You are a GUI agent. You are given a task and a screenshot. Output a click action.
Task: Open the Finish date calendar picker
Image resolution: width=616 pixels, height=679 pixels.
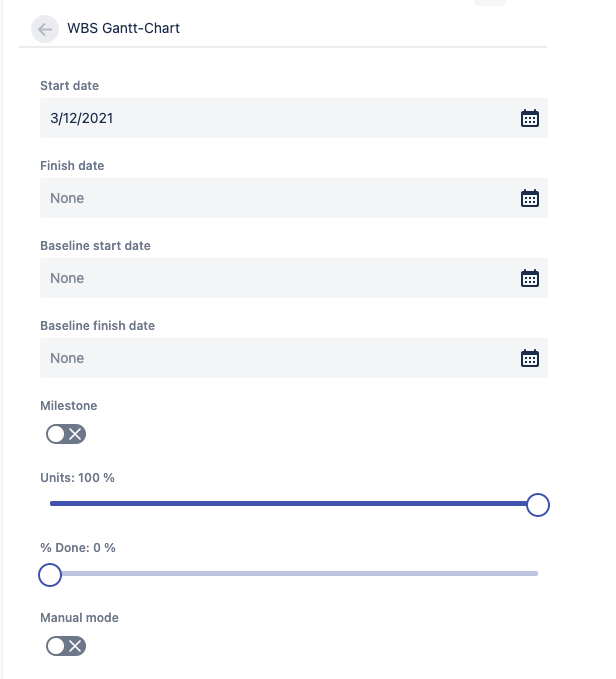pos(530,198)
